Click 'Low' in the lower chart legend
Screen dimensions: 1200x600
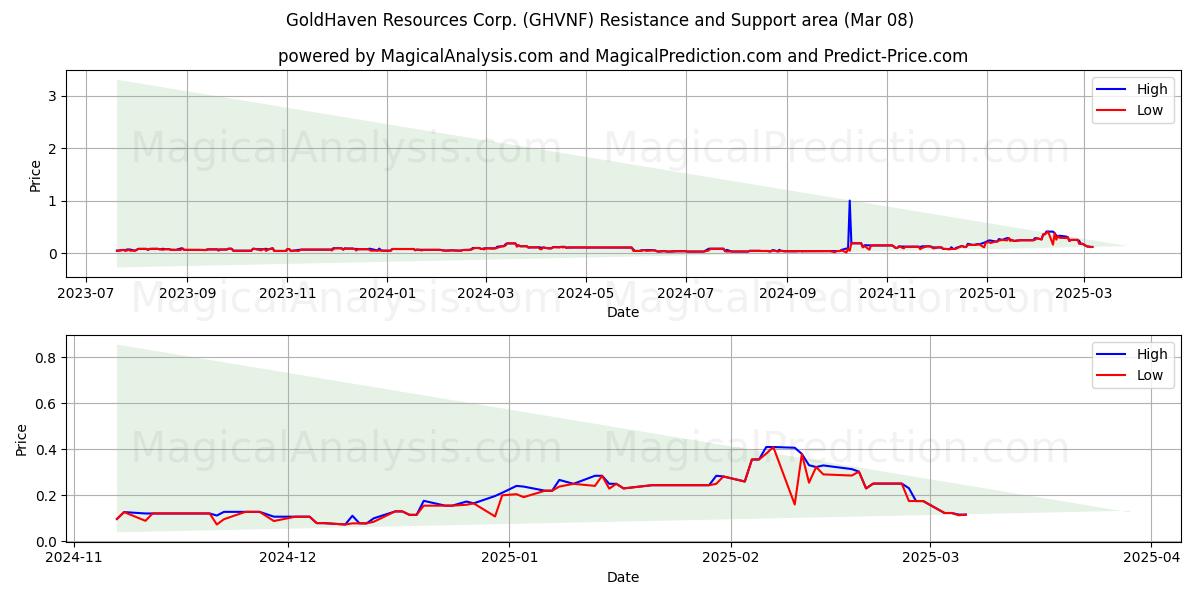click(1150, 376)
